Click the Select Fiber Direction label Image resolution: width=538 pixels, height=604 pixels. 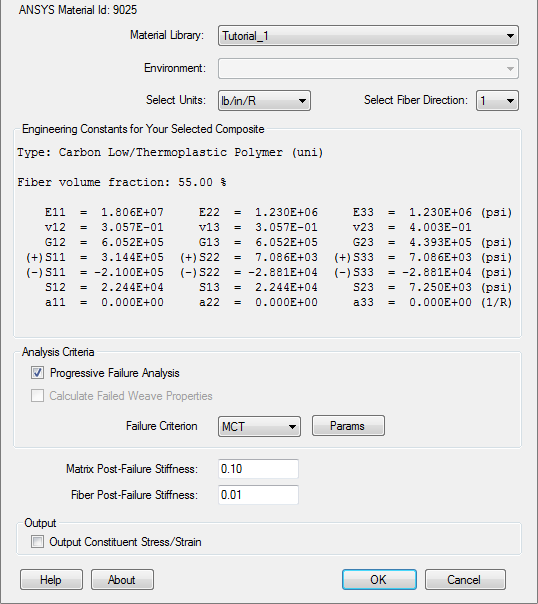tap(416, 100)
